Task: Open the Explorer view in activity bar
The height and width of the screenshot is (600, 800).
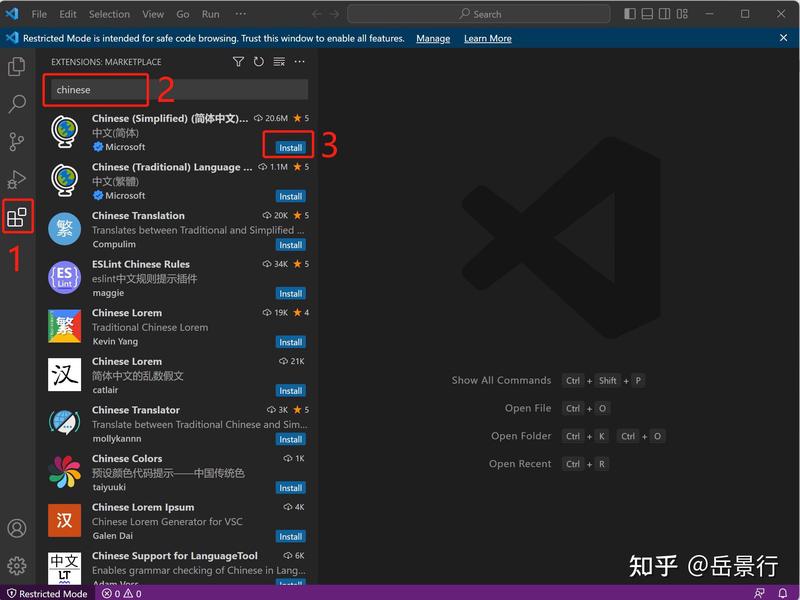Action: coord(17,66)
